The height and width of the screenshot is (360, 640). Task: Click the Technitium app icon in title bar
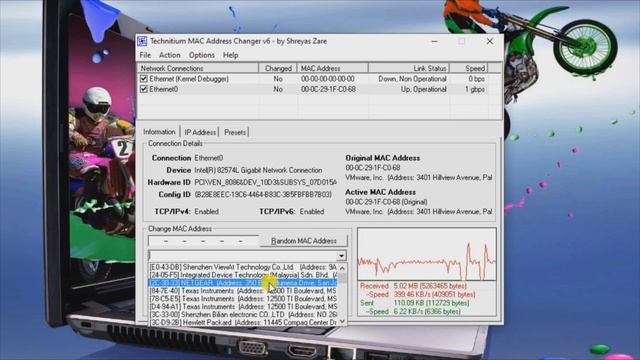(x=142, y=41)
